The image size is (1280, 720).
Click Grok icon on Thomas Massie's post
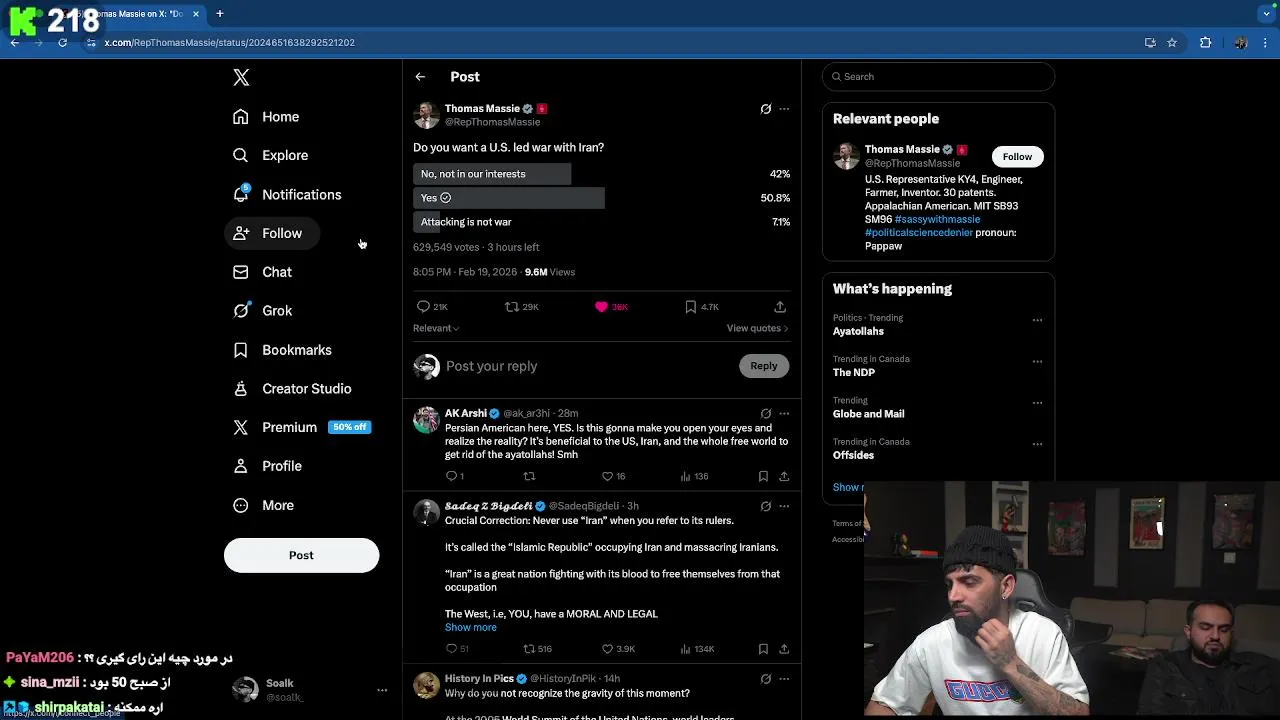click(766, 109)
